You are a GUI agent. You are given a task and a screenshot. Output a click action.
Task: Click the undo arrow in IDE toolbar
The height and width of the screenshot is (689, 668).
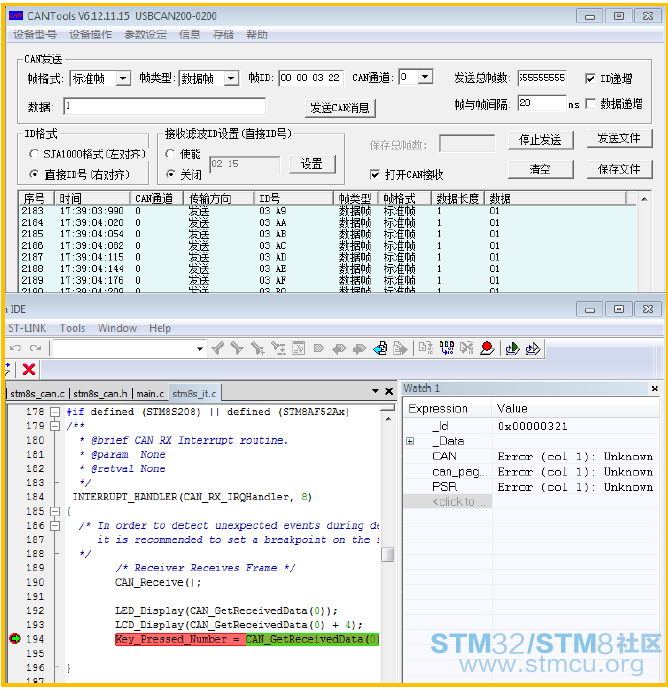(15, 348)
